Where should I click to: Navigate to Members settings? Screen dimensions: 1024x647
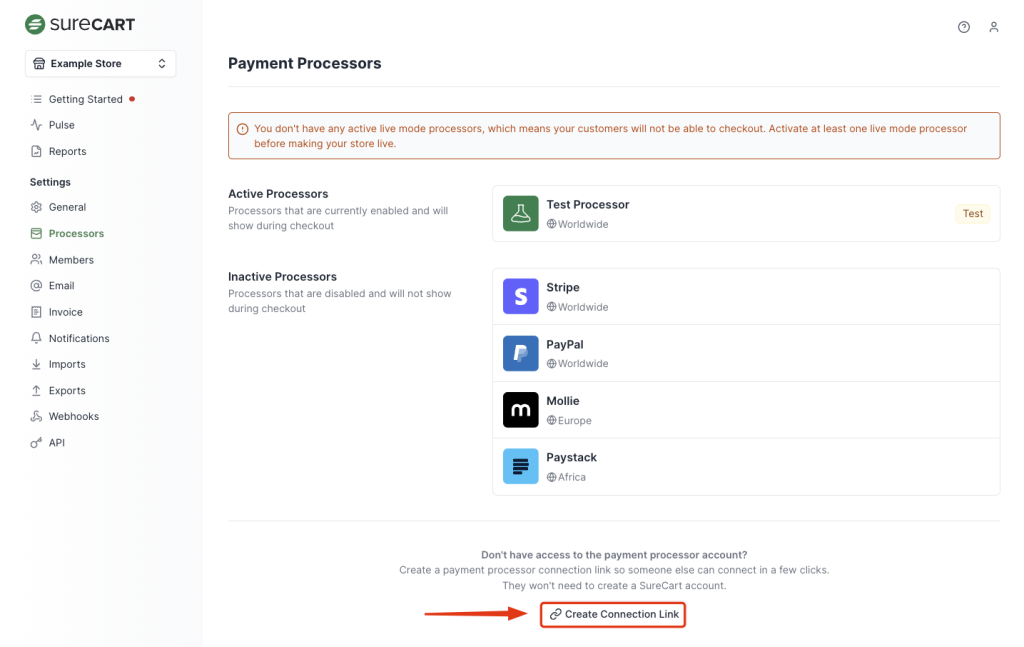tap(71, 260)
